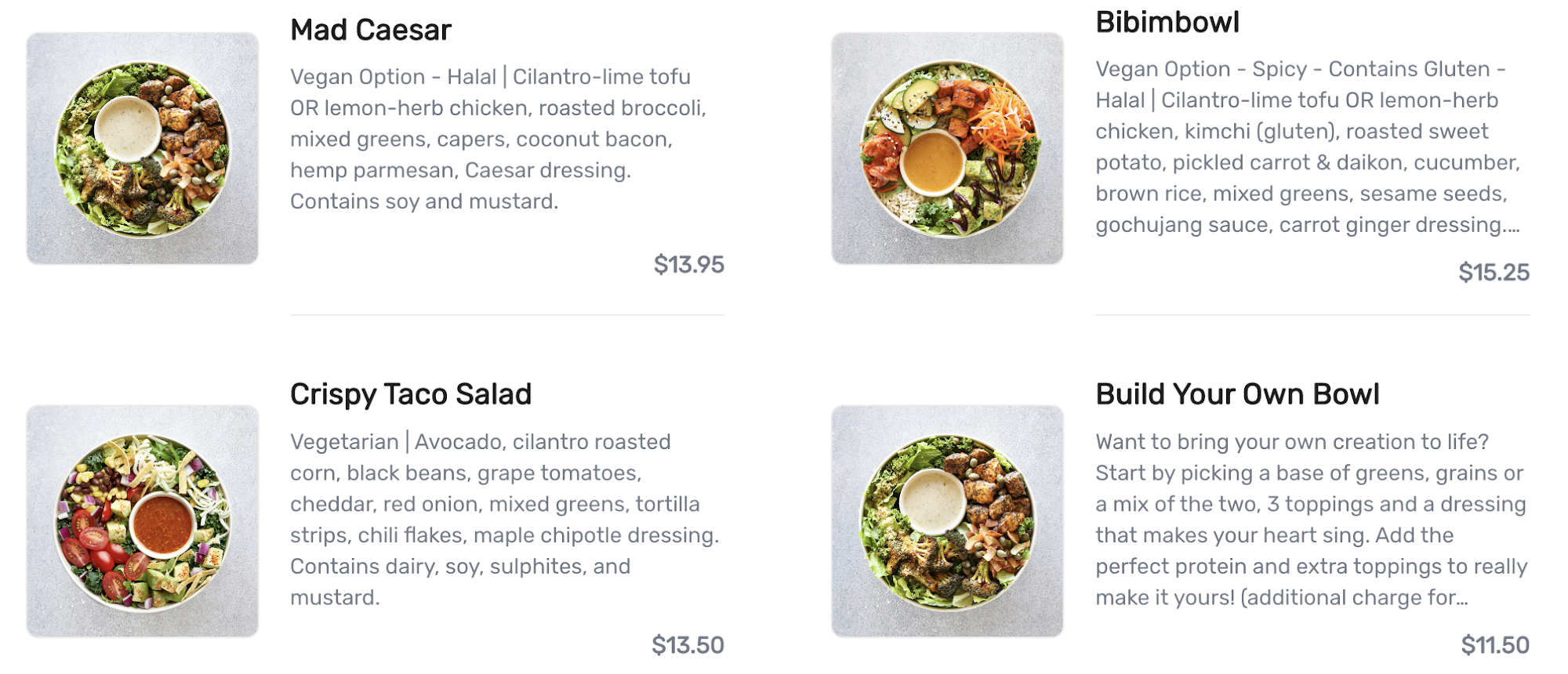
Task: Click the Crispy Taco Salad title
Action: click(411, 394)
